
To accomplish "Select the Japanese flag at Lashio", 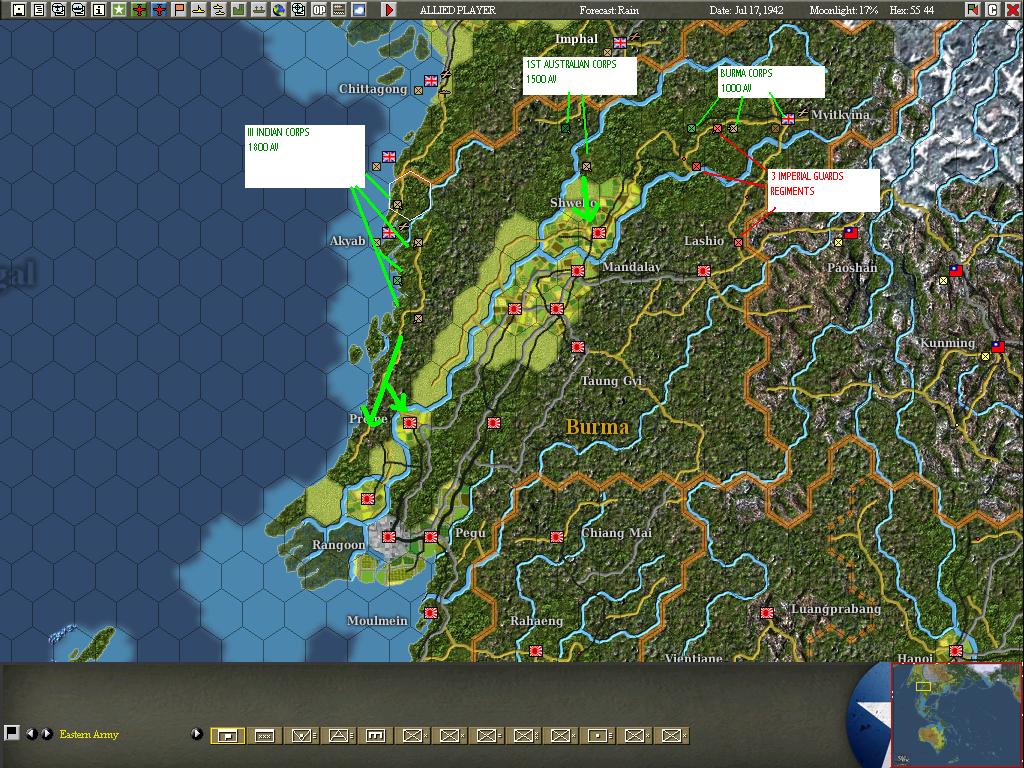I will [704, 270].
